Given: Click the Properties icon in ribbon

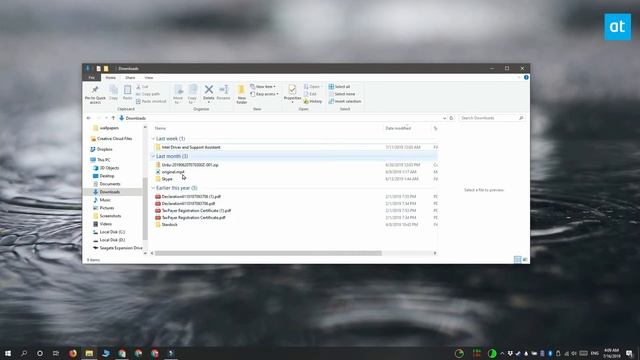Looking at the screenshot, I should pos(292,89).
